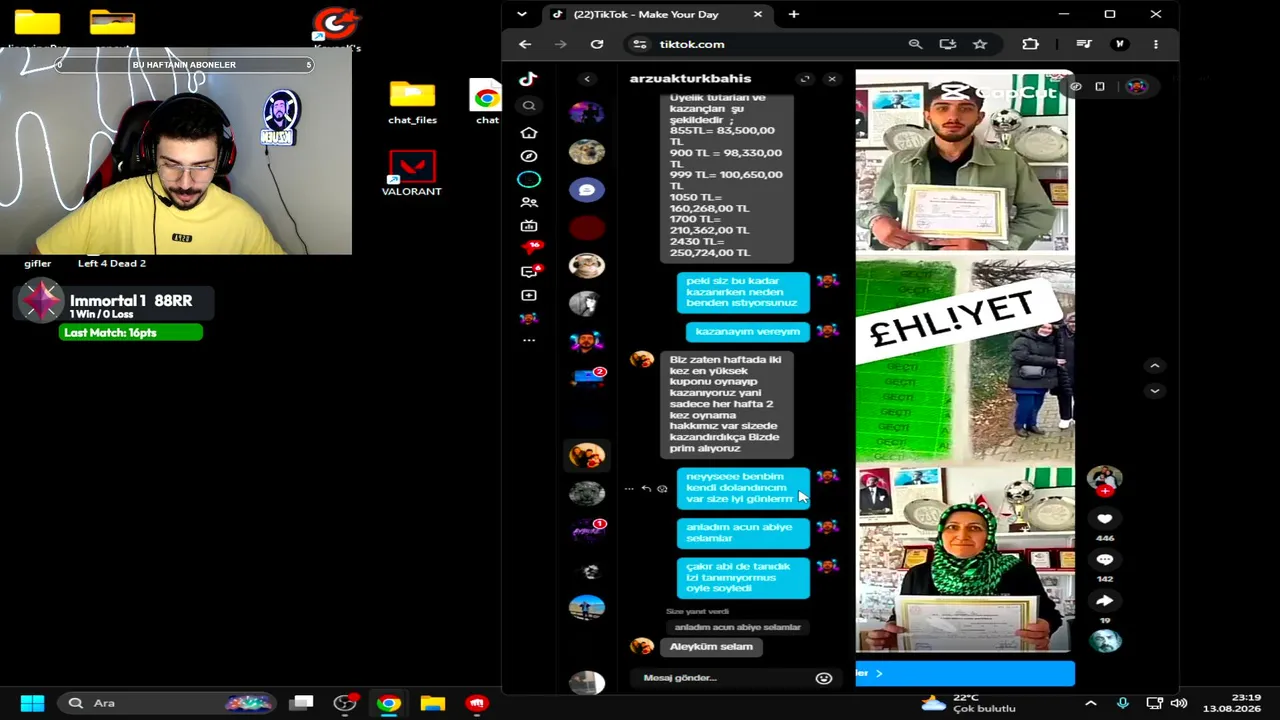The image size is (1280, 720).
Task: React to the 'neyyseee benbim' message
Action: click(x=662, y=489)
